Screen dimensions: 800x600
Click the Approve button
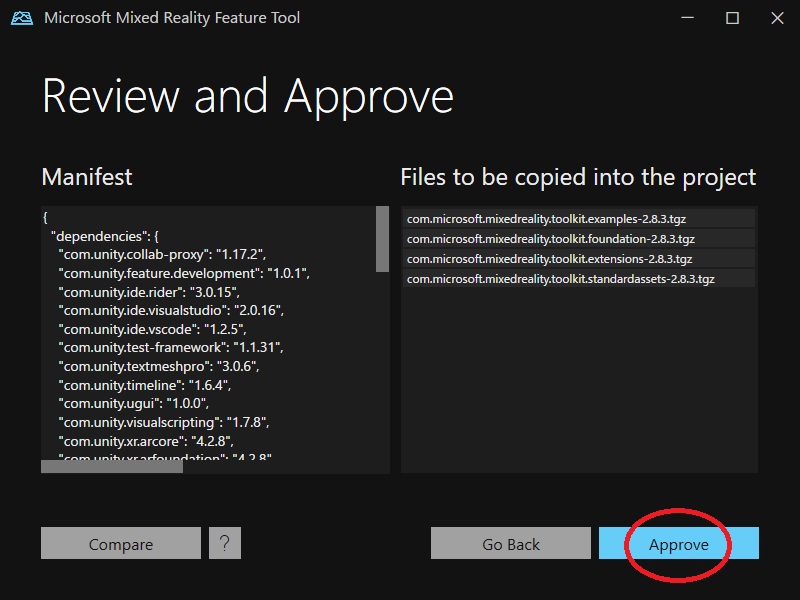pos(679,543)
